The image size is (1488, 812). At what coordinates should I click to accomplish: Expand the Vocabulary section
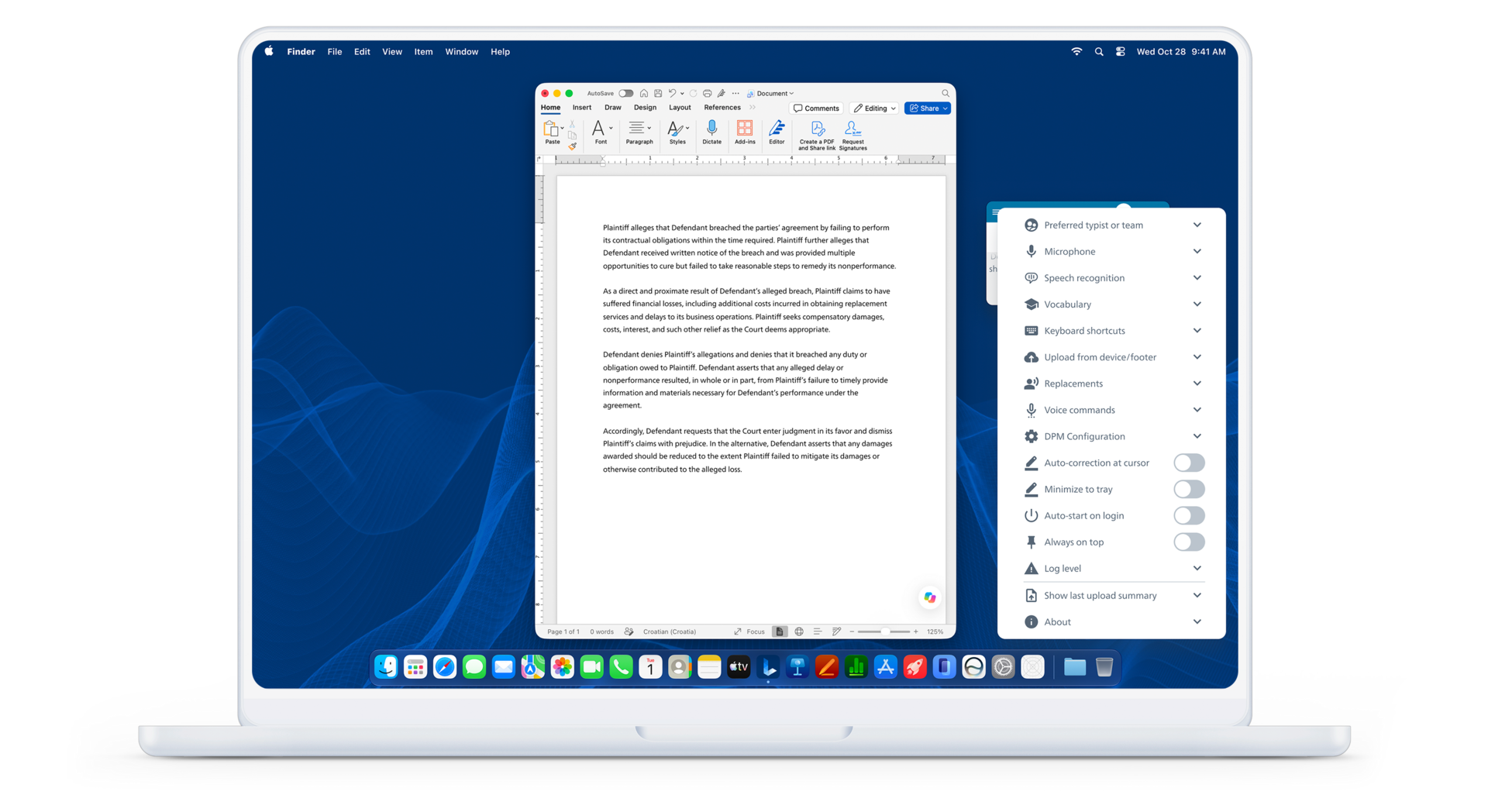coord(1112,304)
